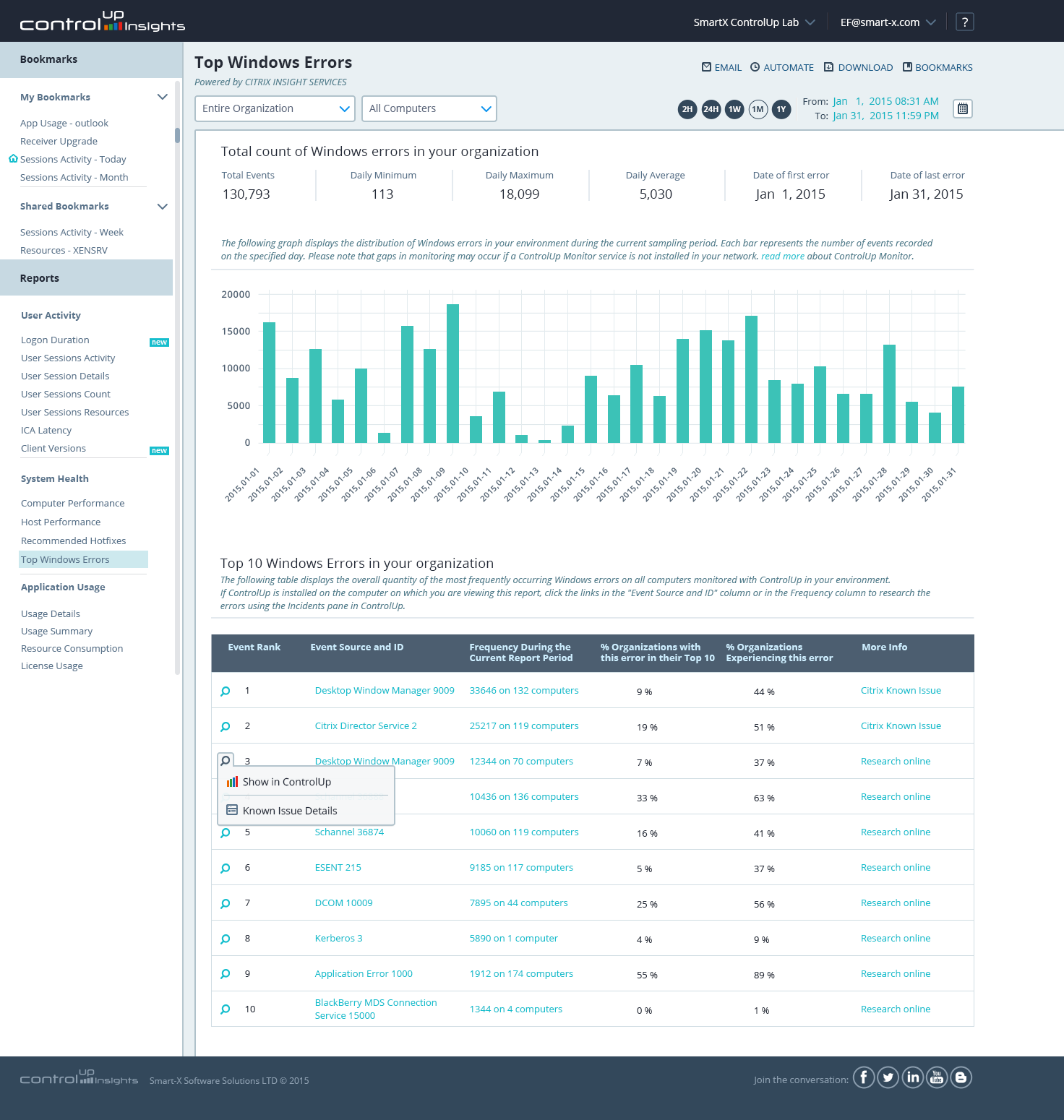Click magnifier icon for rank 9 row

point(226,974)
